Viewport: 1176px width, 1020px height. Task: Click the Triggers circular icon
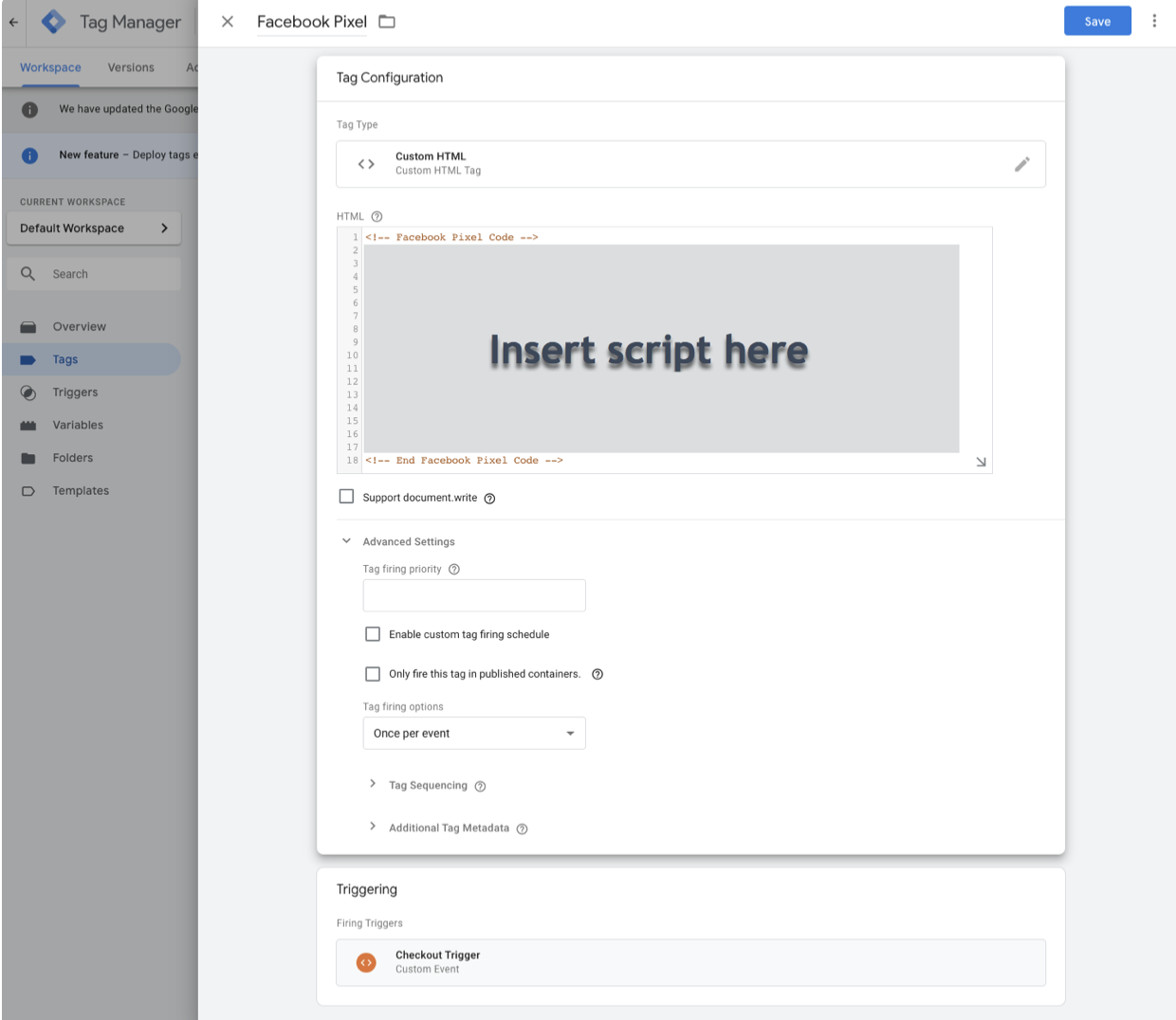click(x=28, y=392)
